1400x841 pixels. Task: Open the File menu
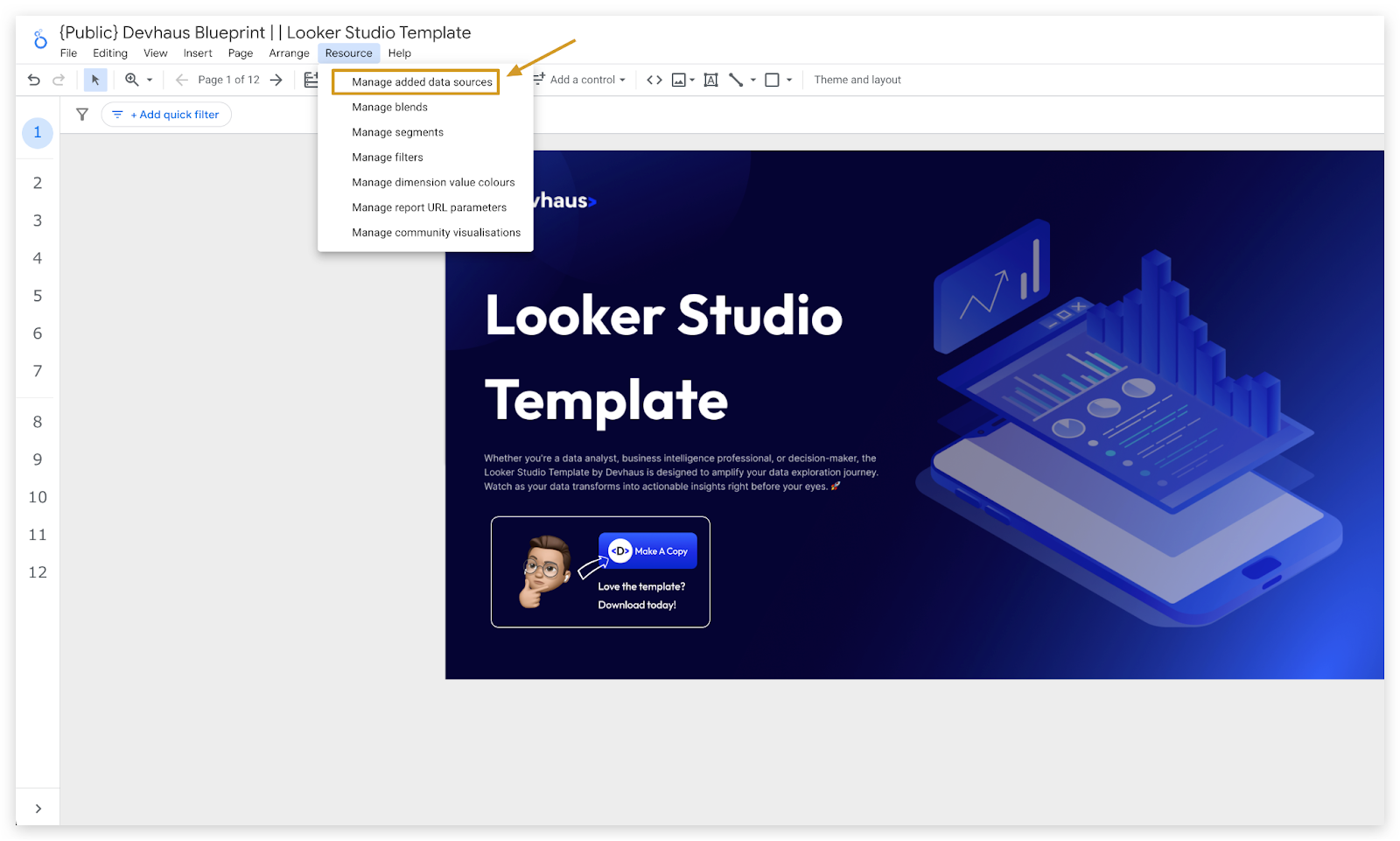(68, 53)
